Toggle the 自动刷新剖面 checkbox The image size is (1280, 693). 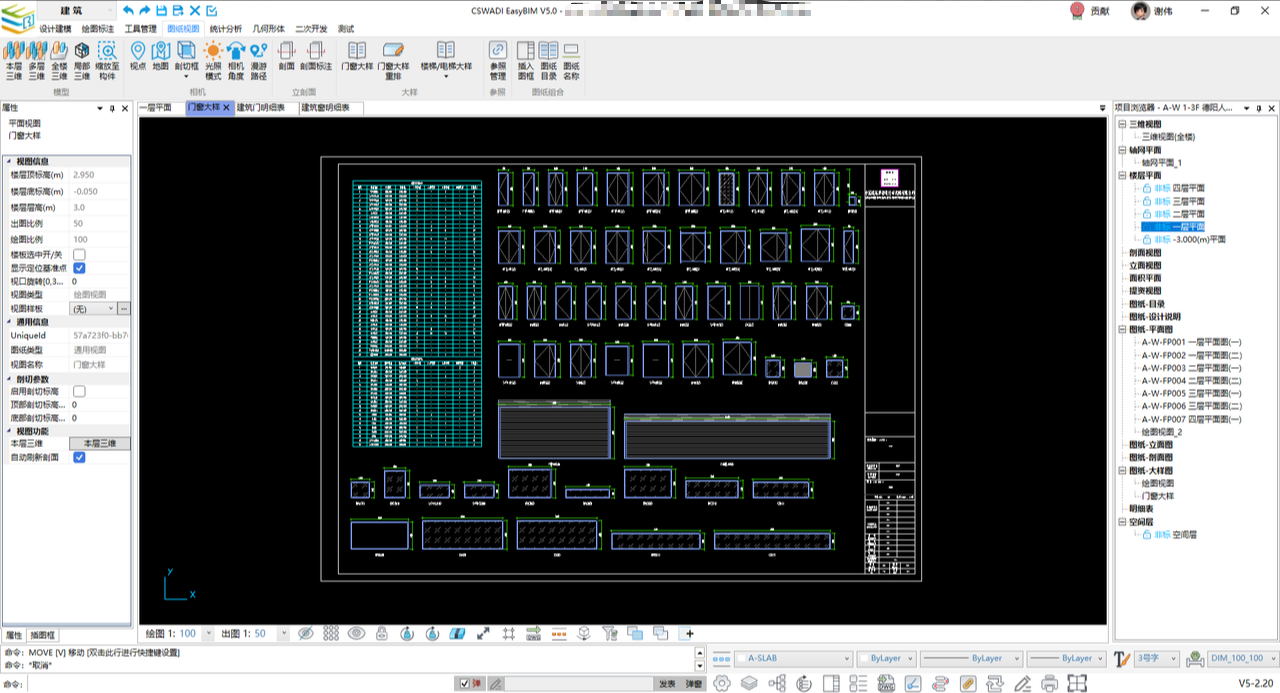(x=79, y=457)
